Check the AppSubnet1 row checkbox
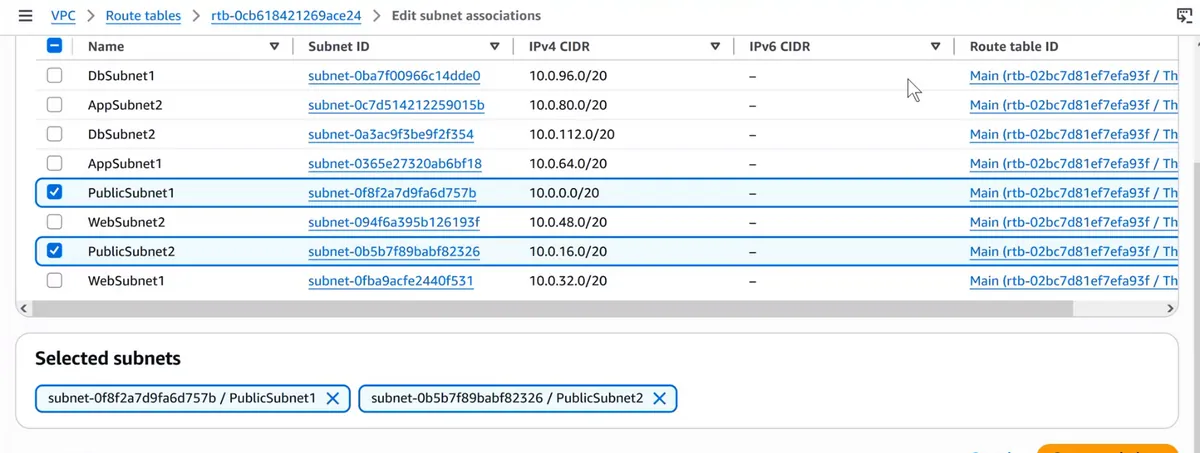Image resolution: width=1200 pixels, height=453 pixels. pyautogui.click(x=54, y=163)
